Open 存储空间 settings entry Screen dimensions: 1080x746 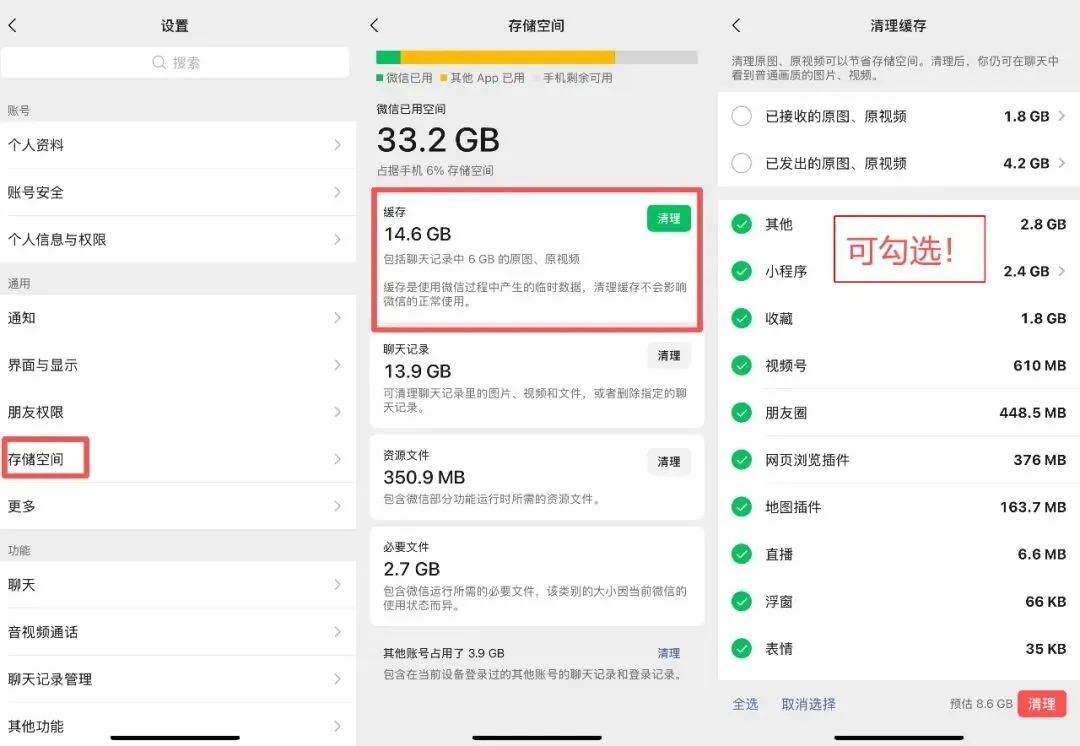[178, 459]
